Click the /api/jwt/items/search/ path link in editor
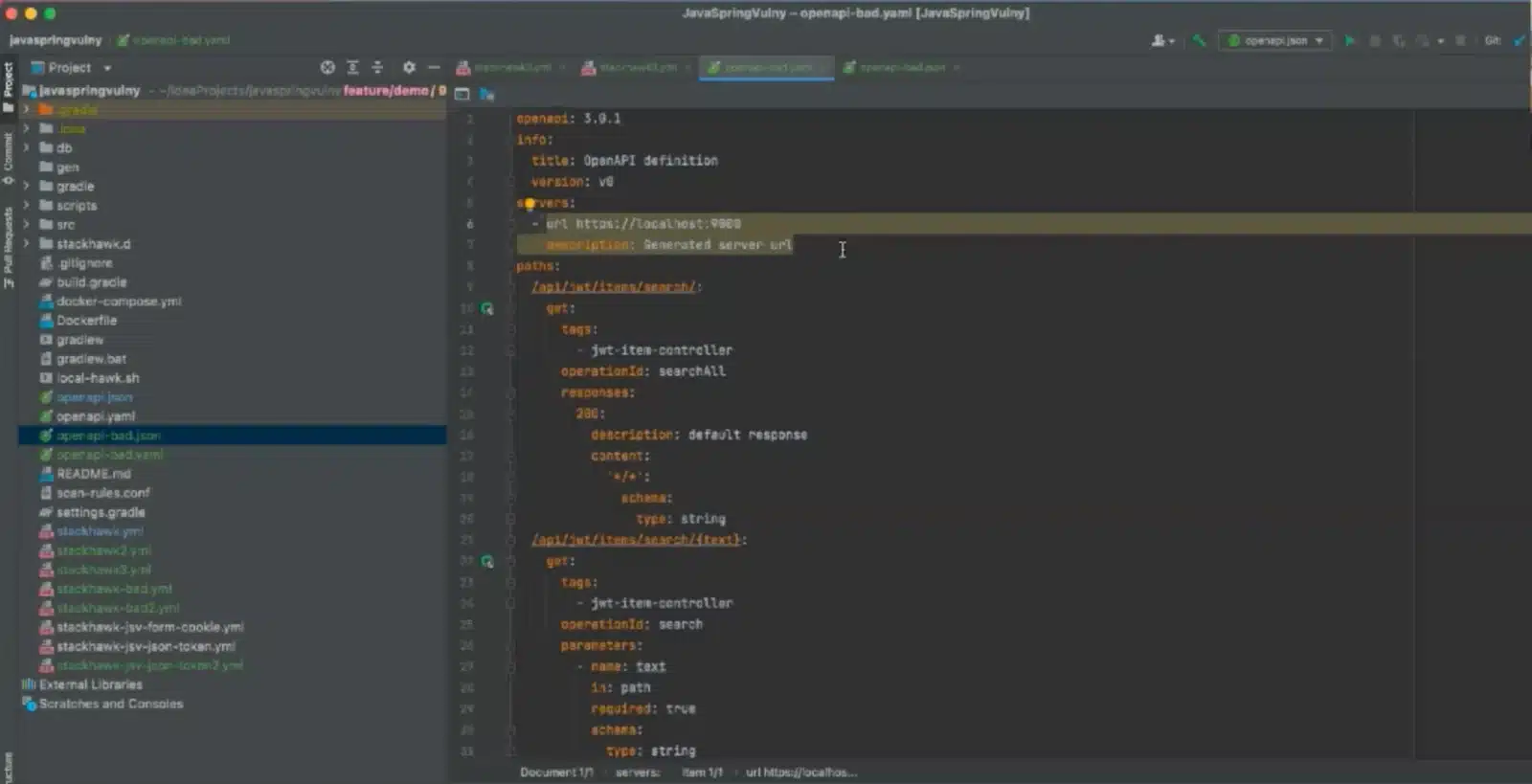The width and height of the screenshot is (1532, 784). (x=614, y=287)
